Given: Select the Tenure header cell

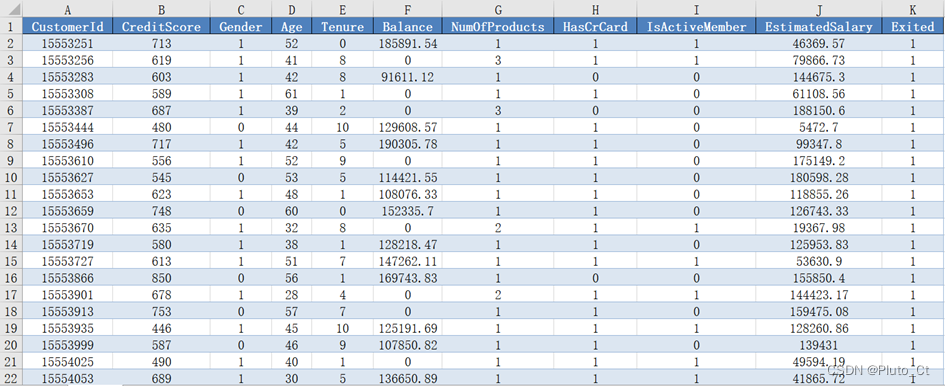Looking at the screenshot, I should click(342, 27).
